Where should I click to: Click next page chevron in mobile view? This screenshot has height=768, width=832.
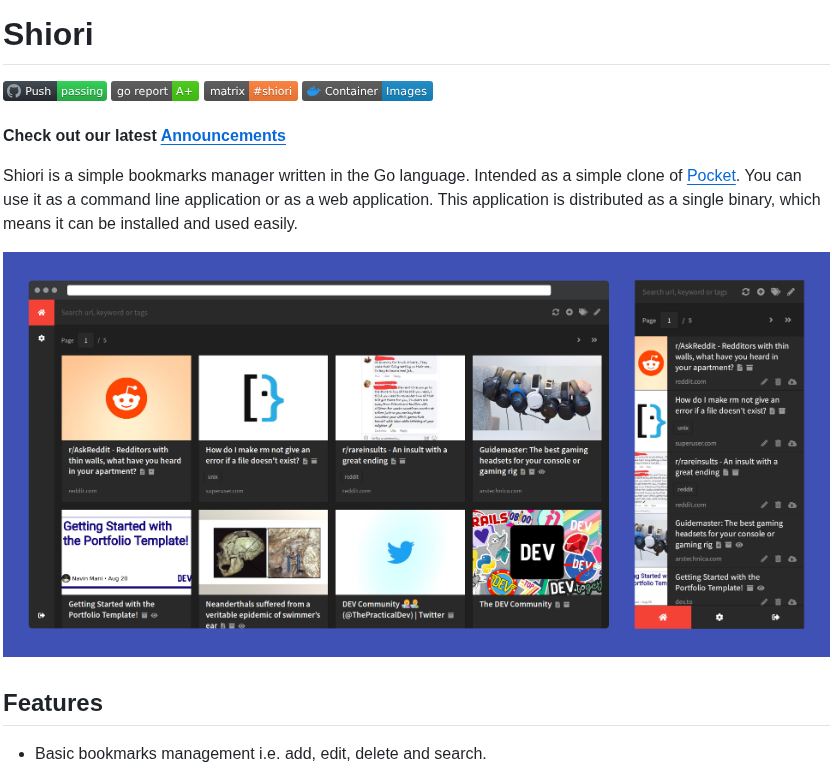click(x=771, y=320)
